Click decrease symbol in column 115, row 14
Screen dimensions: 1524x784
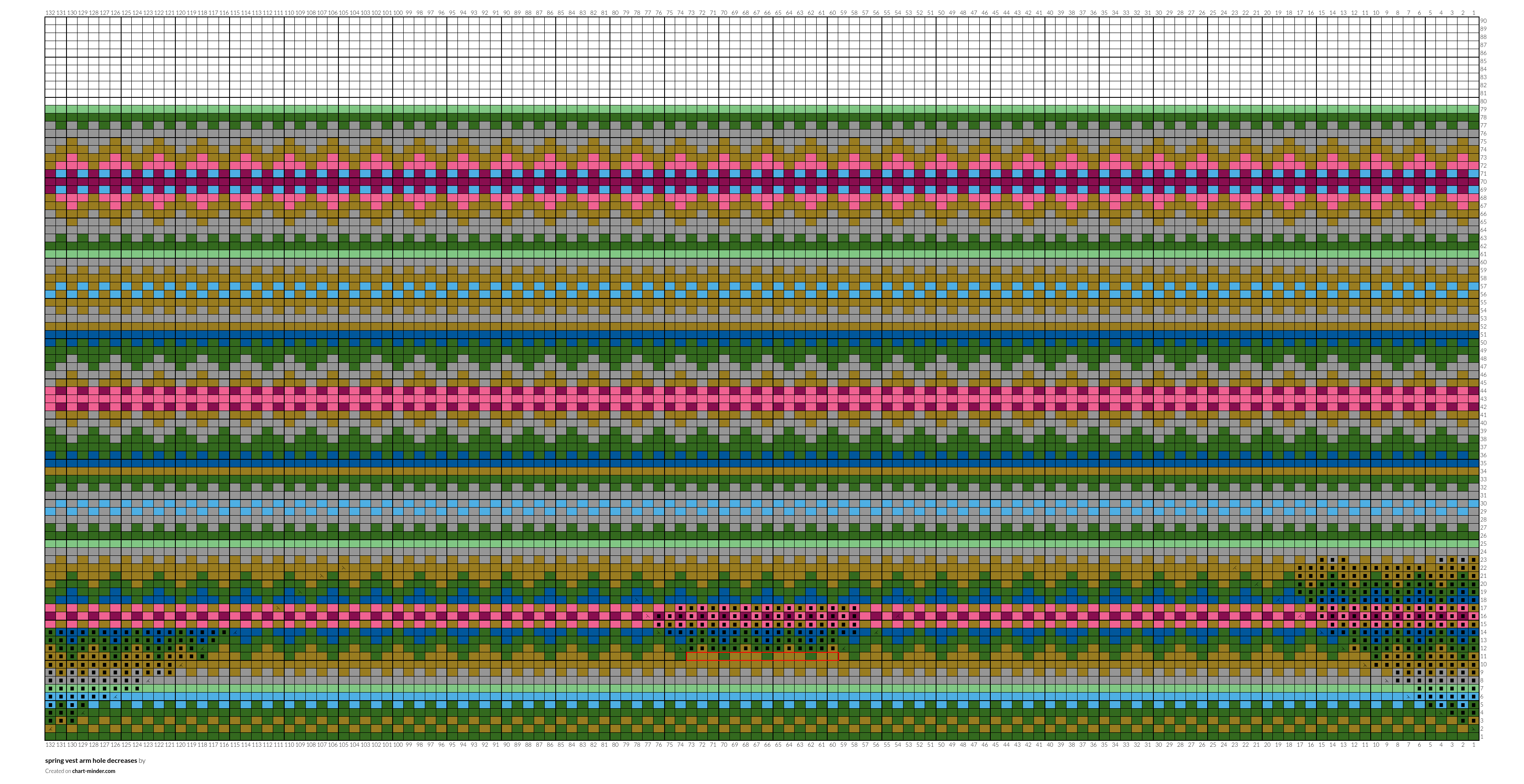[x=235, y=632]
